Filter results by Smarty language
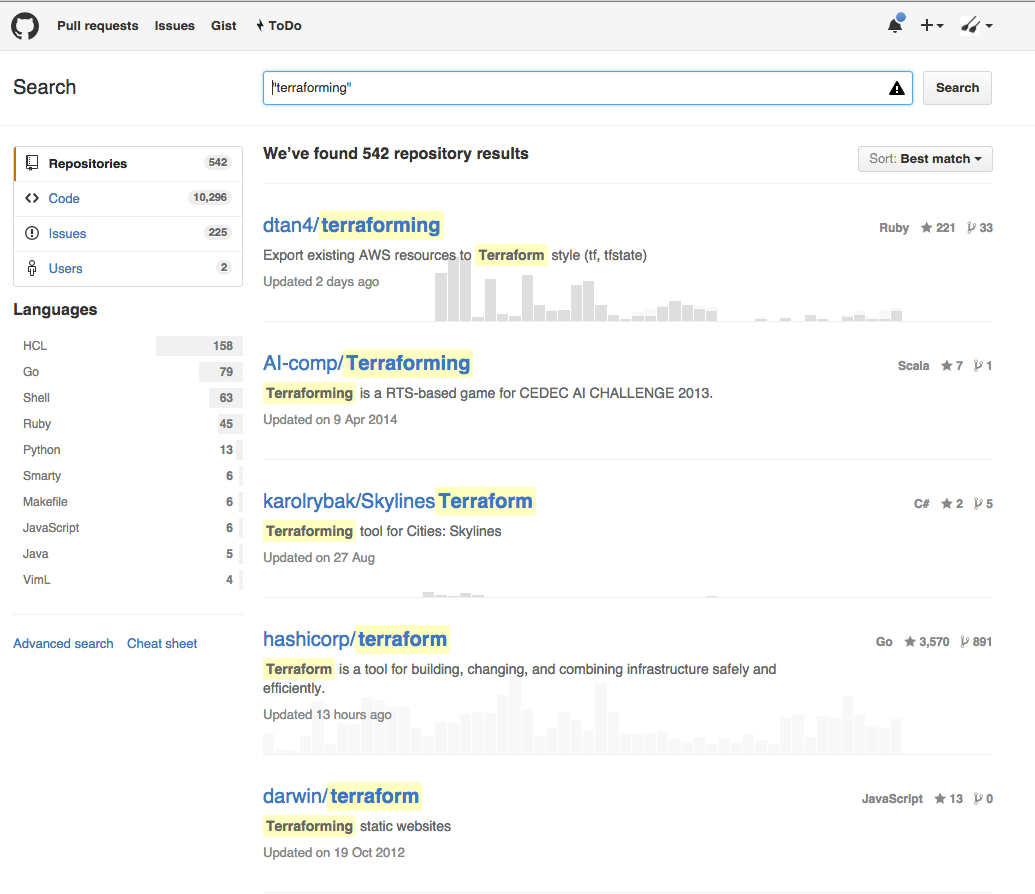 [x=128, y=476]
